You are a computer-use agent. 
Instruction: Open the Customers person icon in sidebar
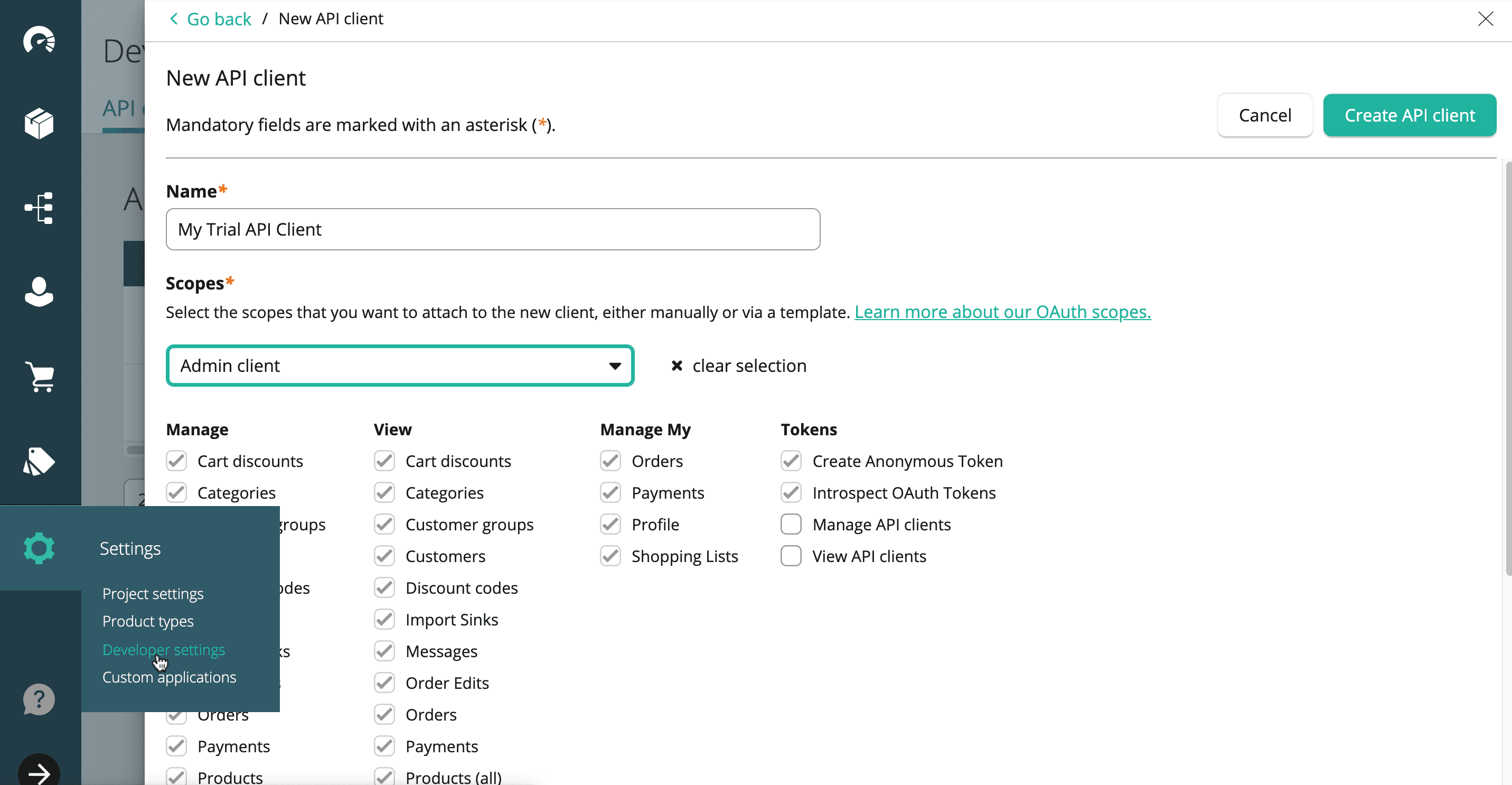coord(39,291)
